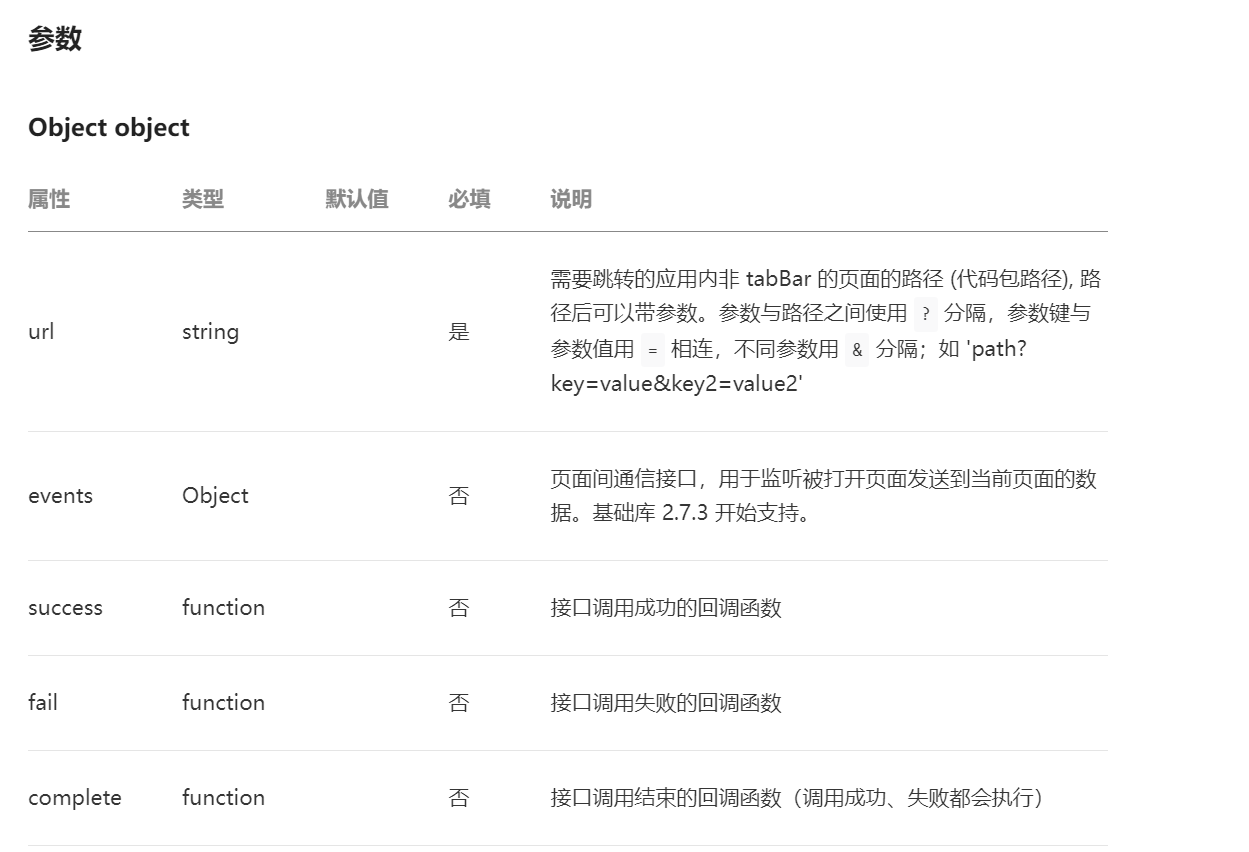Click the 说明 column header
Viewport: 1249px width, 852px height.
click(x=571, y=199)
